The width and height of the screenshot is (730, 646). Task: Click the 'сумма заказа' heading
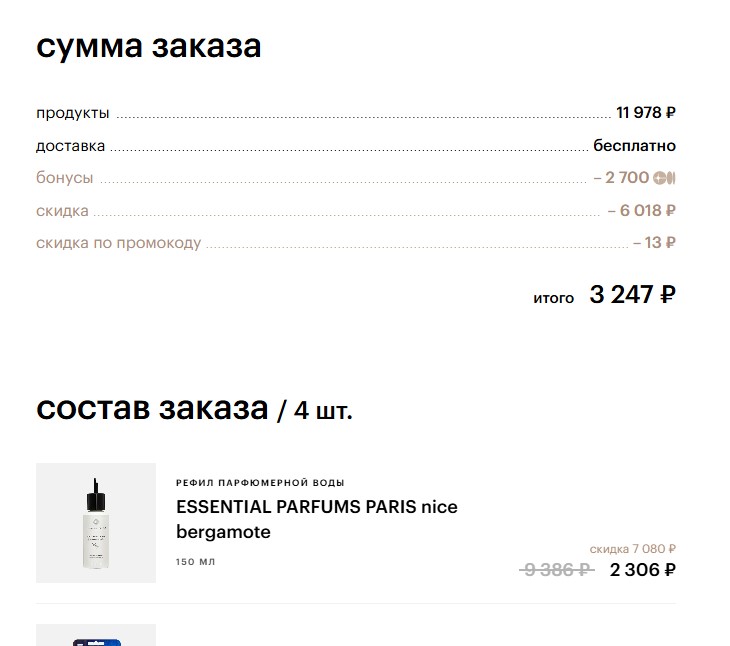pos(148,47)
